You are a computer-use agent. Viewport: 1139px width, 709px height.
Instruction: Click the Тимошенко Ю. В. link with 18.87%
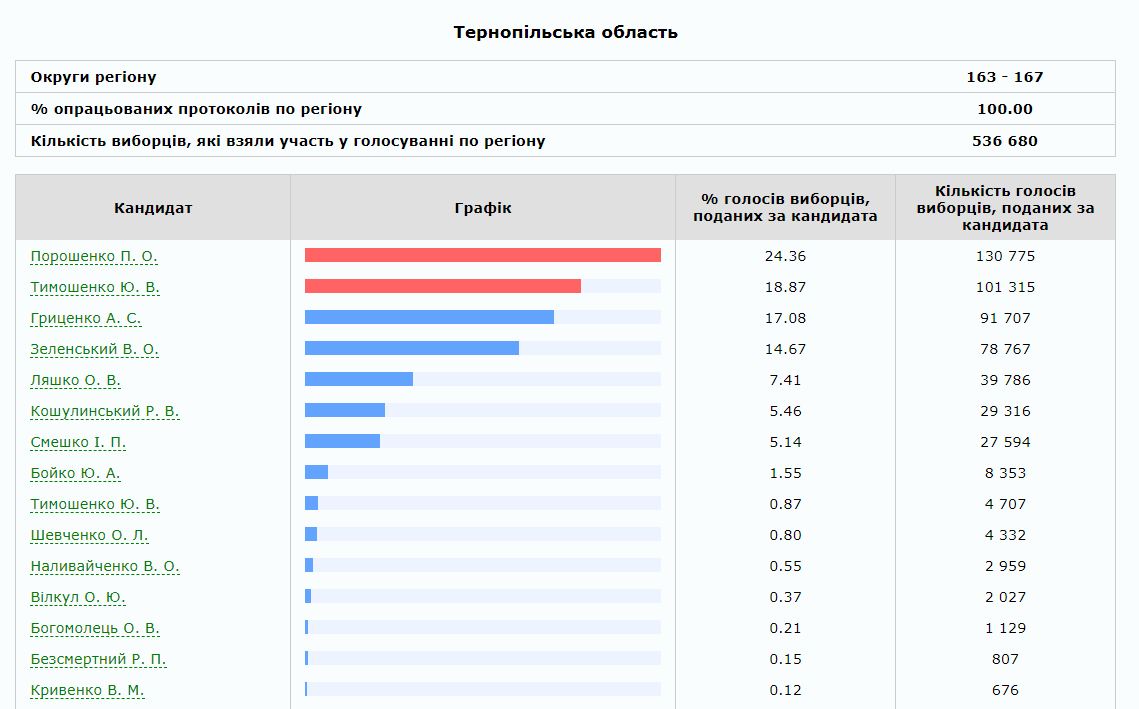coord(95,287)
